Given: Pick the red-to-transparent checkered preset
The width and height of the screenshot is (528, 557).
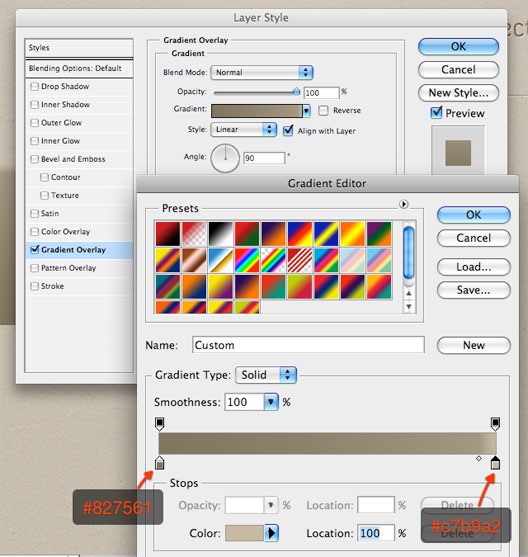Looking at the screenshot, I should (x=194, y=234).
